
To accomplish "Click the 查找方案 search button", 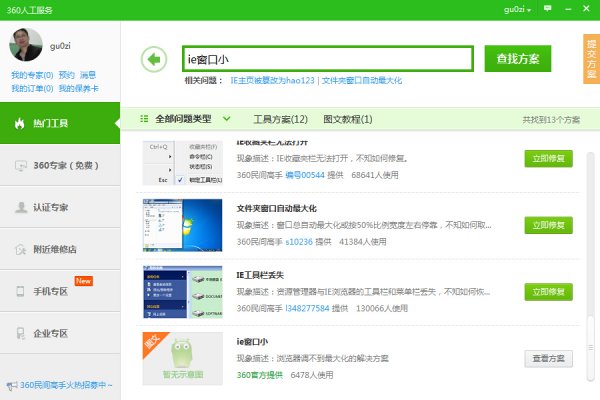I will [517, 59].
